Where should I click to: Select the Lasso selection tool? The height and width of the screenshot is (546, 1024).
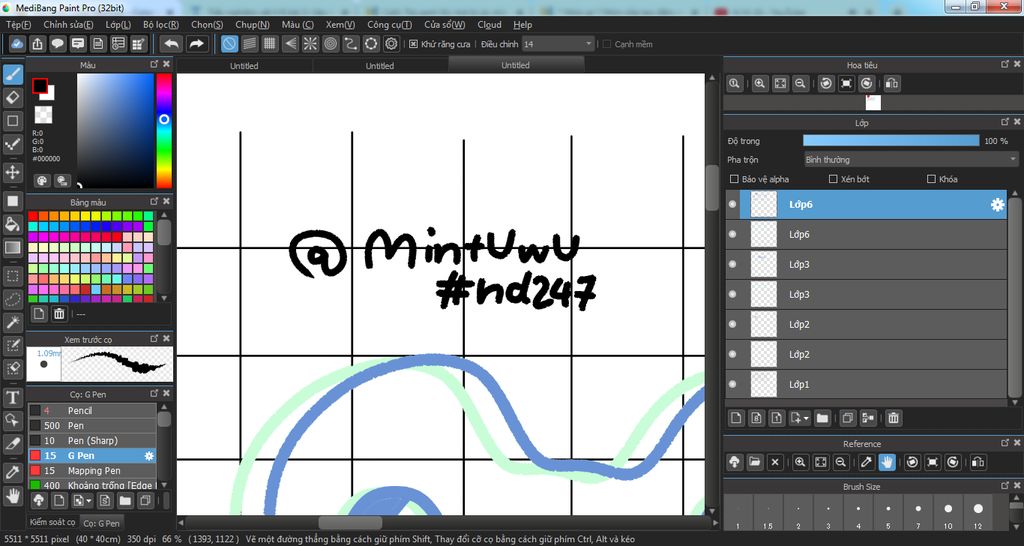click(12, 299)
